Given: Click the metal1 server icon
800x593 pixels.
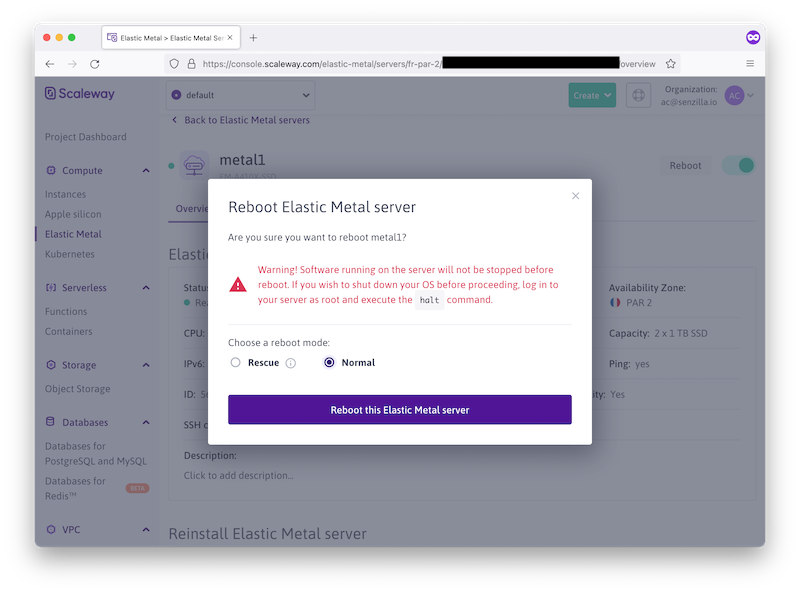Looking at the screenshot, I should [x=194, y=165].
